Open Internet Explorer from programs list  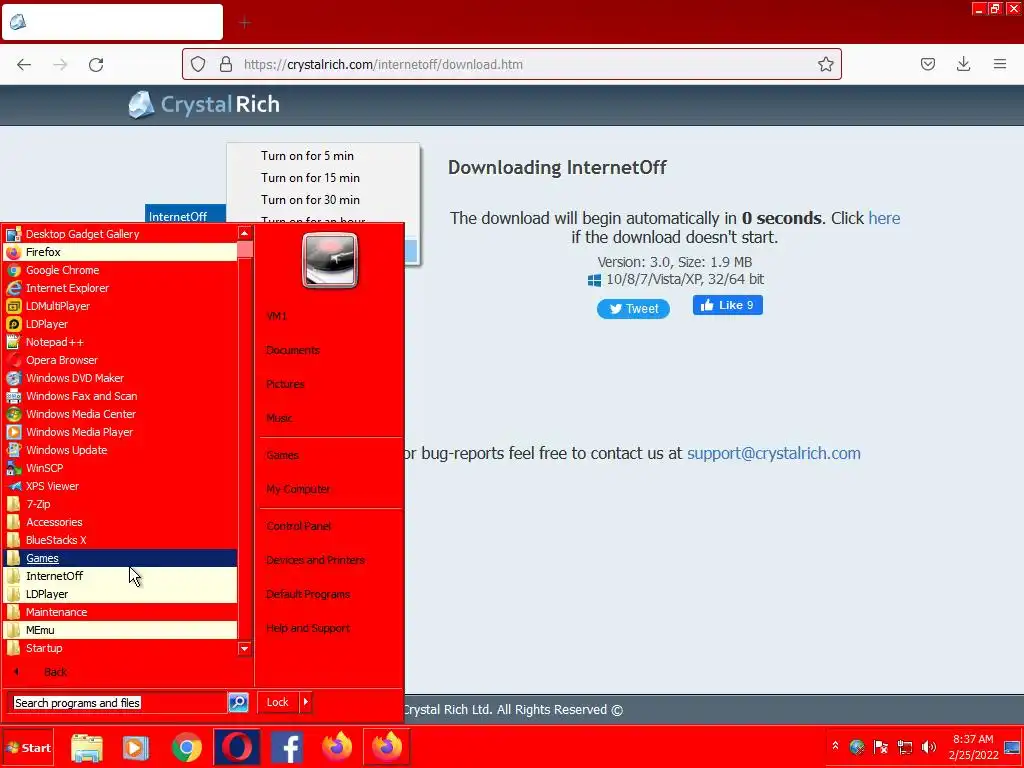(x=120, y=288)
